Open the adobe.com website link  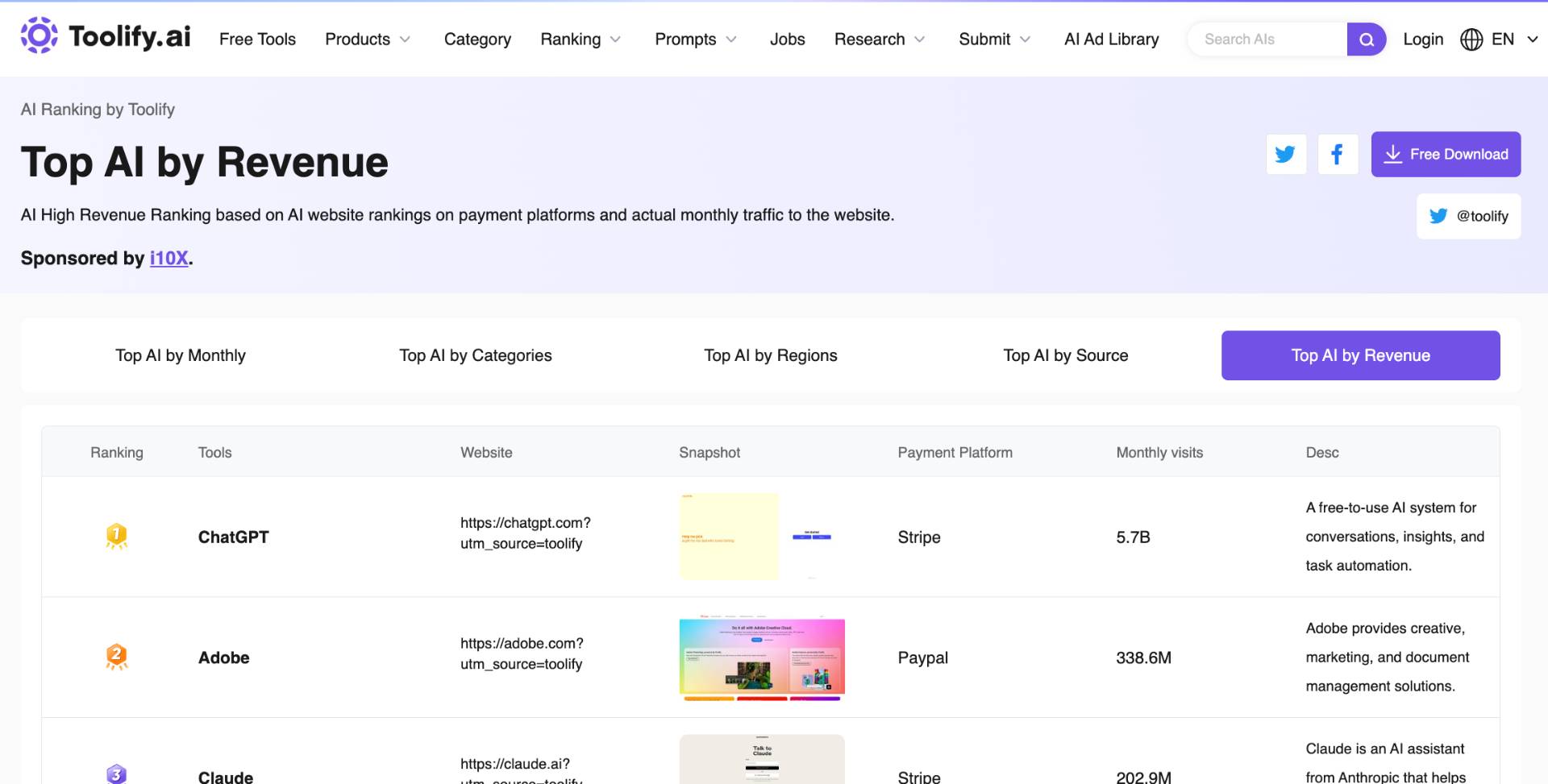click(522, 653)
